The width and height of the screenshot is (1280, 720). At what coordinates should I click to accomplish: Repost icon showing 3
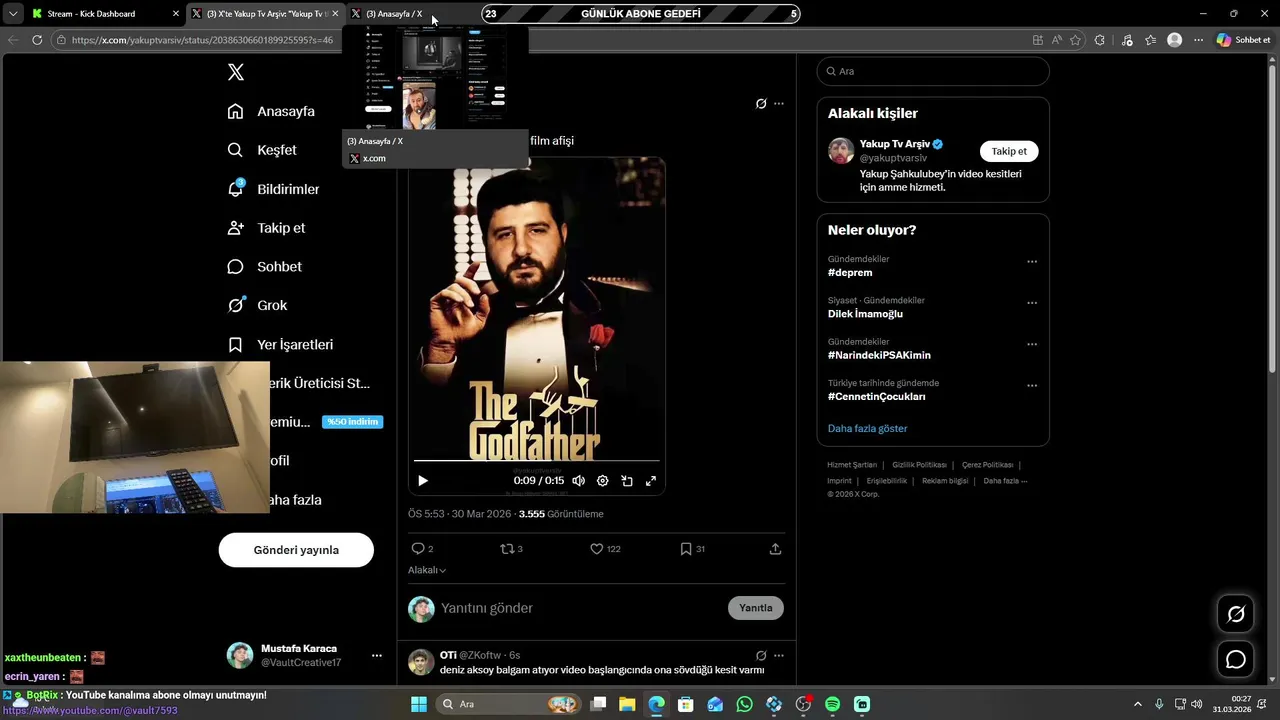(x=511, y=549)
